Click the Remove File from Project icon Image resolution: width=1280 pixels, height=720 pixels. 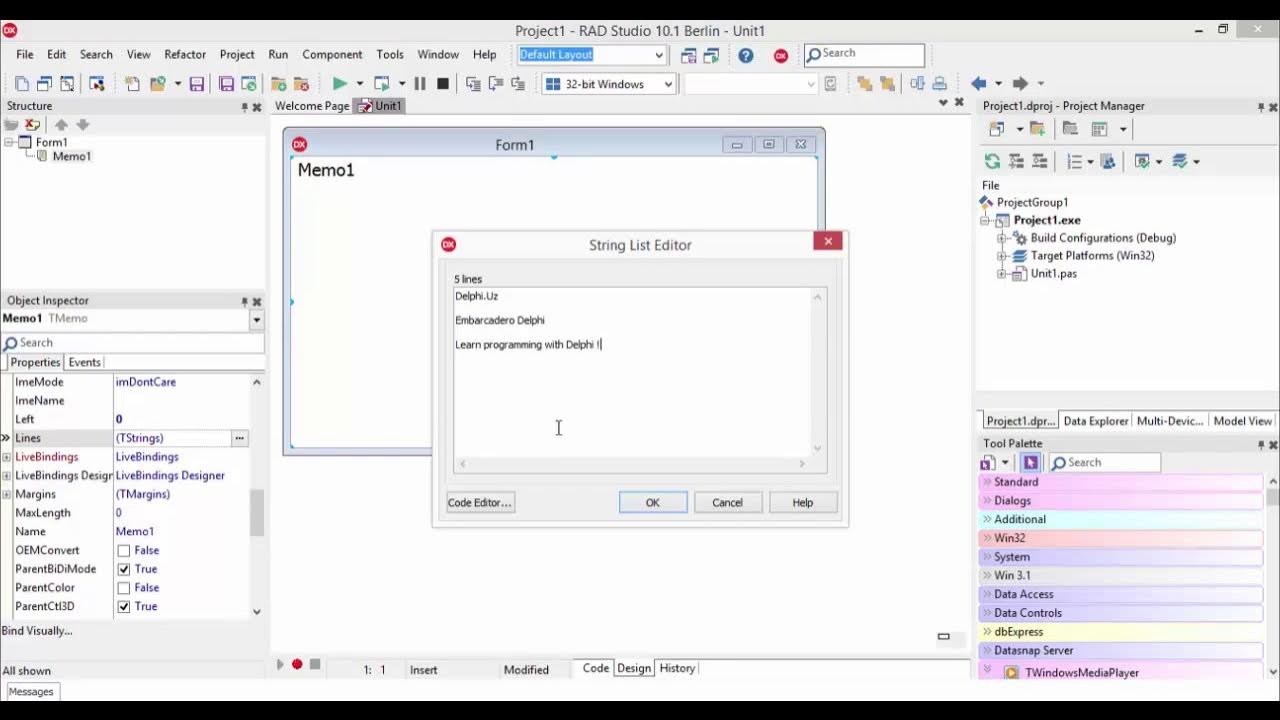(x=301, y=84)
